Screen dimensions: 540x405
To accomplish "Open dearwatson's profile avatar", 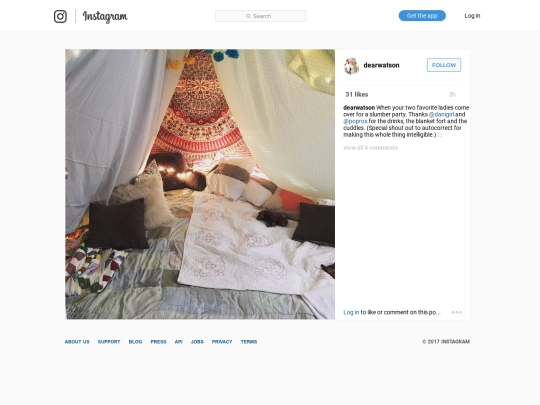I will click(x=352, y=66).
